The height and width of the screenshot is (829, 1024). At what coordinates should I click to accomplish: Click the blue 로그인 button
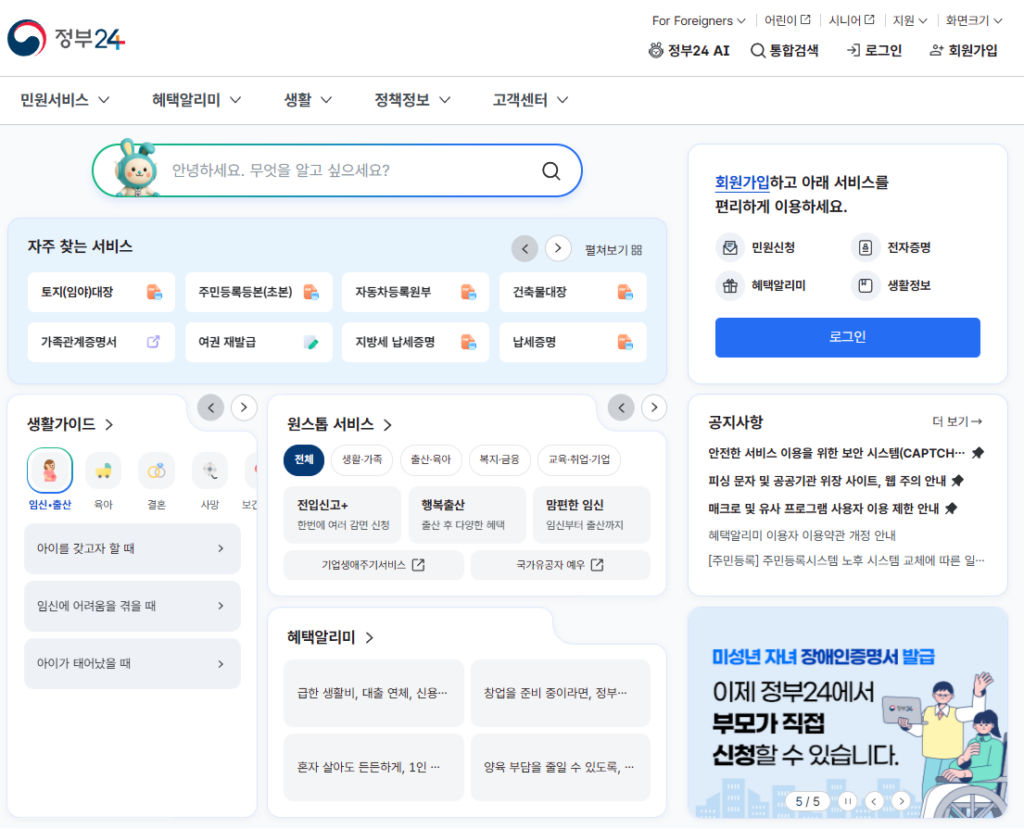coord(847,337)
